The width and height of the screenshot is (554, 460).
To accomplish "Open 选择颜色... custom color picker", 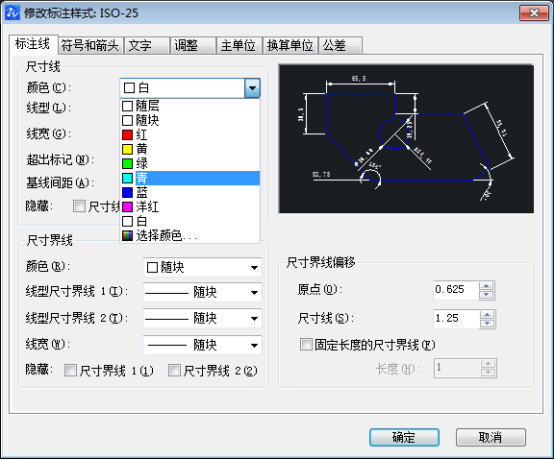I will (x=190, y=236).
